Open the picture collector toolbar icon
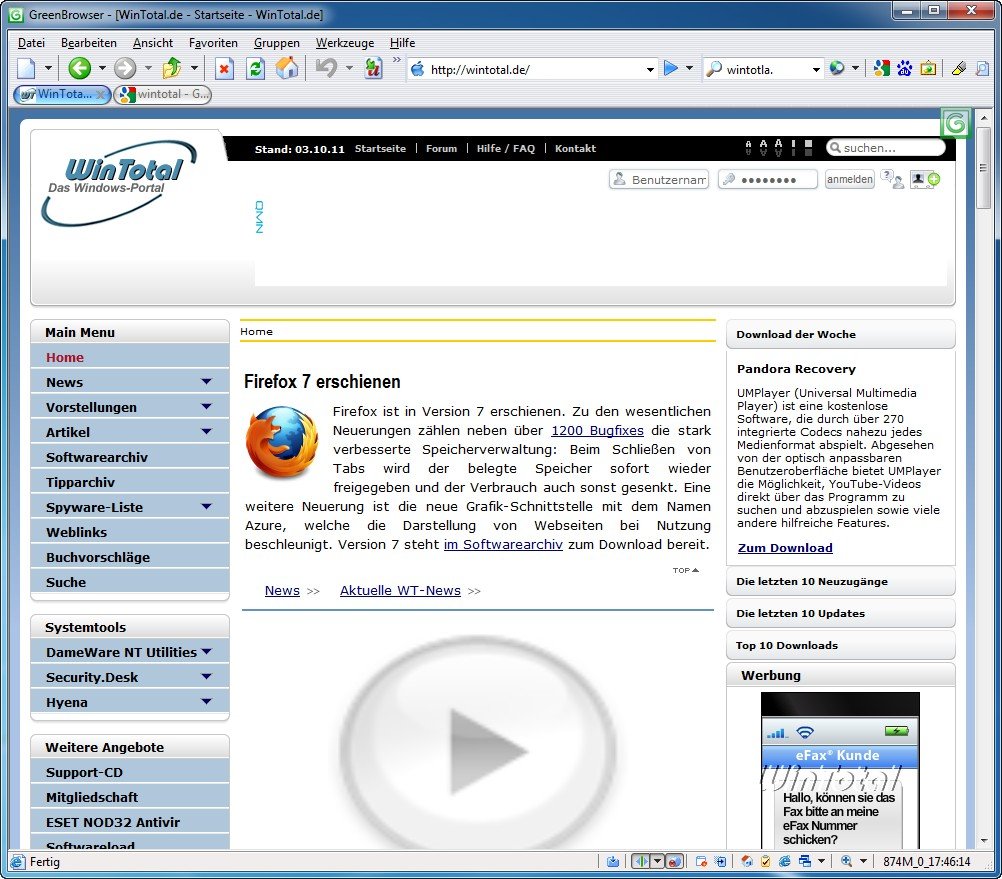 [x=928, y=68]
